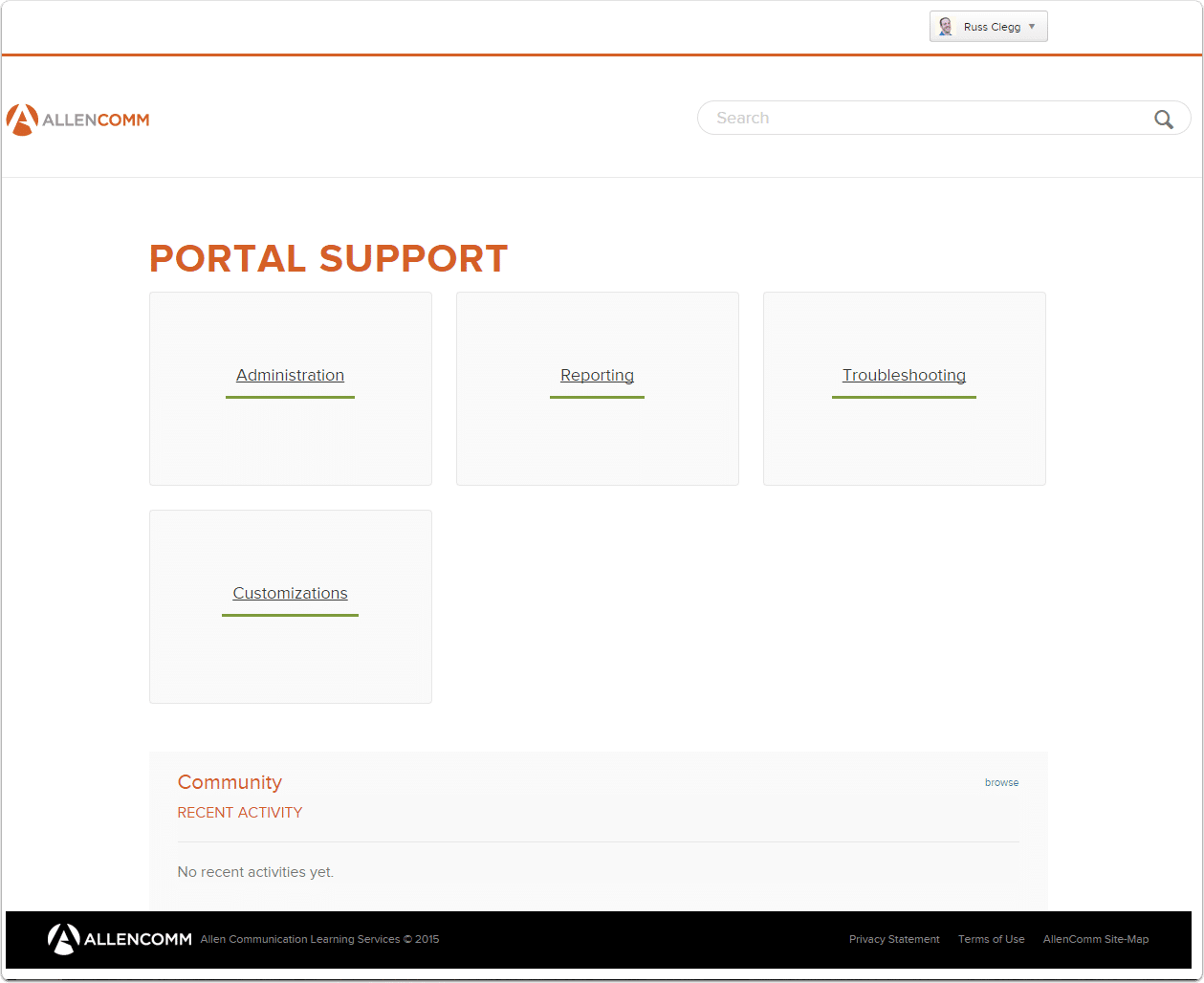Viewport: 1204px width, 983px height.
Task: Click the RECENT ACTIVITY label
Action: tap(240, 813)
